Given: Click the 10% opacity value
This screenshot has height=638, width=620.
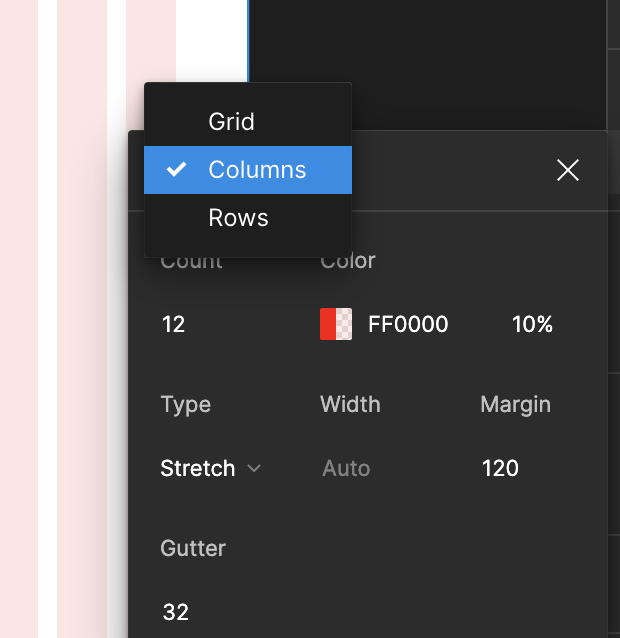Looking at the screenshot, I should pyautogui.click(x=532, y=324).
